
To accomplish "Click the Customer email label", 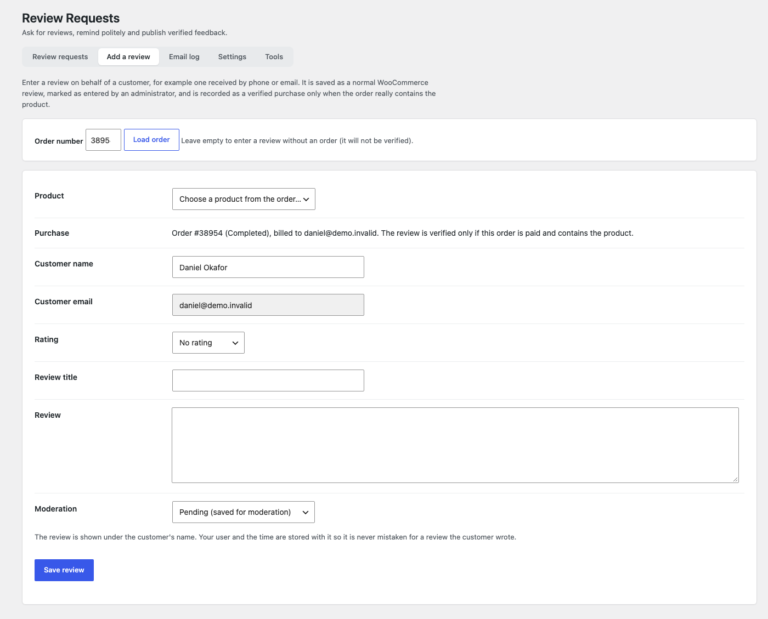I will click(x=63, y=302).
